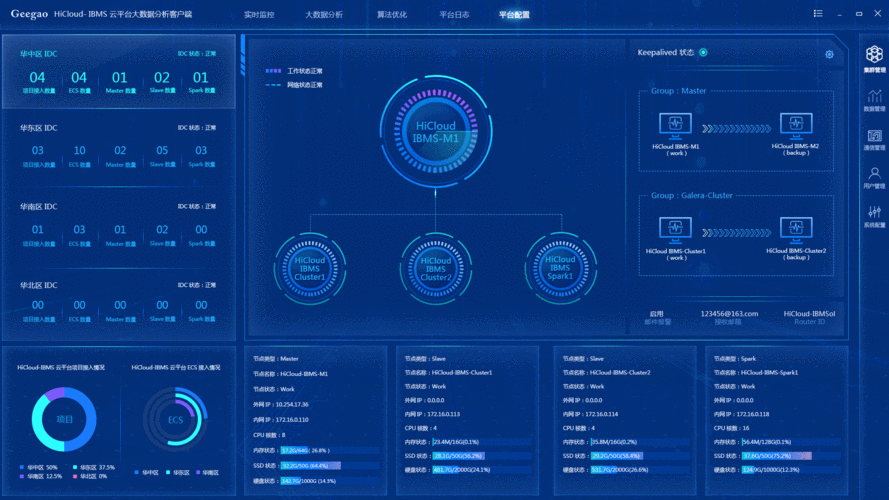The height and width of the screenshot is (500, 889).
Task: Switch to 大数据分析 tab
Action: 324,15
